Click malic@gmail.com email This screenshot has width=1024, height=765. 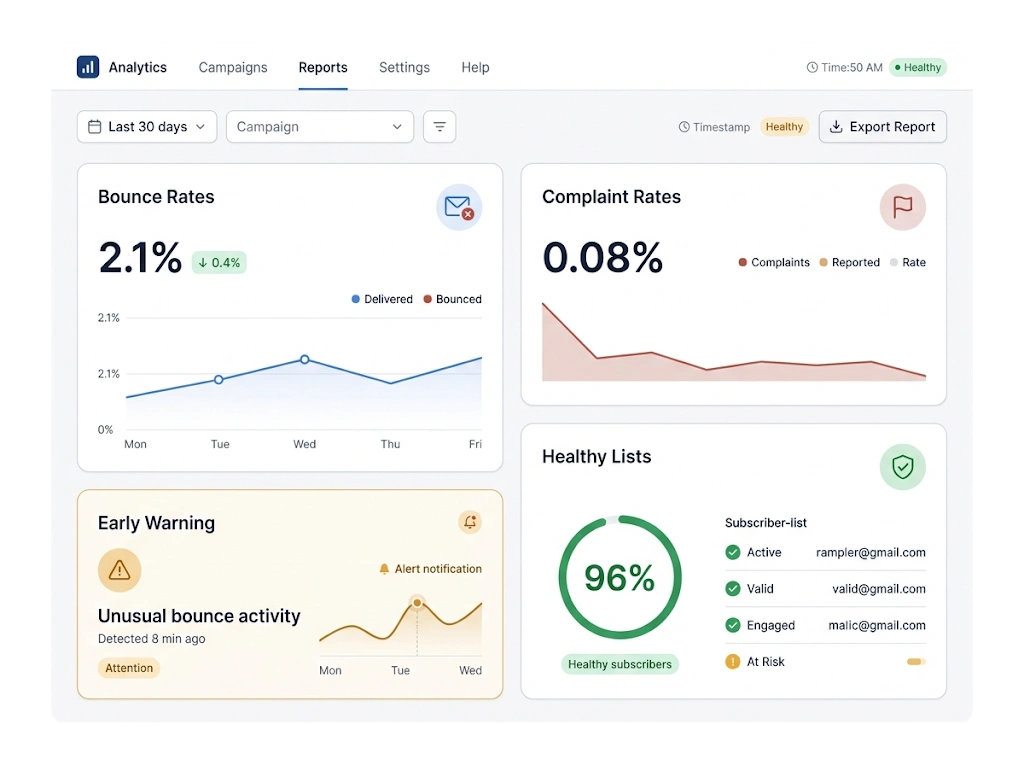click(876, 625)
